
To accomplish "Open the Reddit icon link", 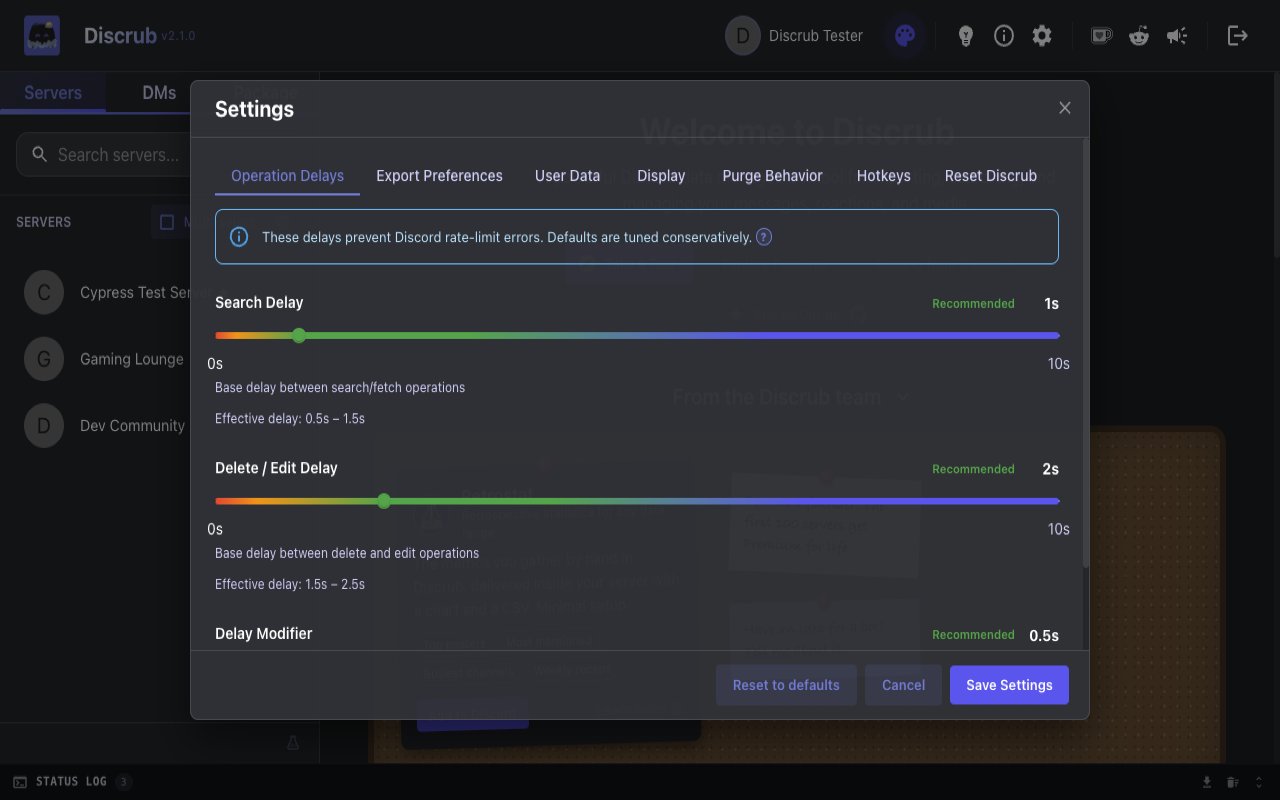I will (1139, 36).
